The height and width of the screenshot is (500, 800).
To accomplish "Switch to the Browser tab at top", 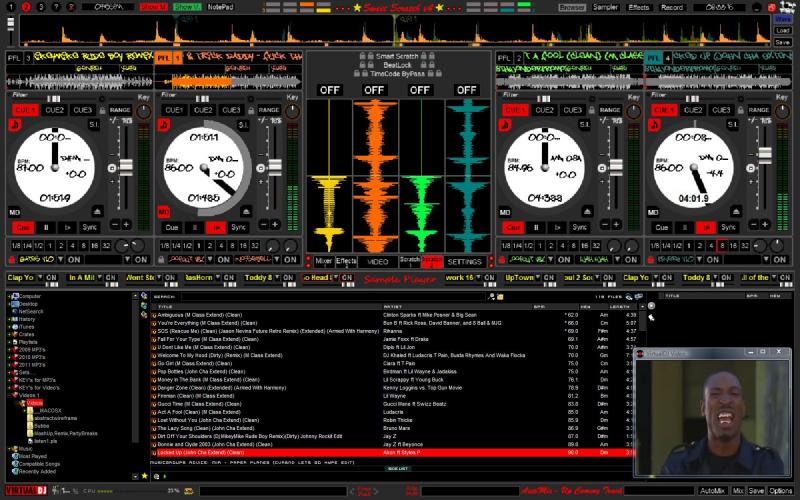I will (572, 7).
